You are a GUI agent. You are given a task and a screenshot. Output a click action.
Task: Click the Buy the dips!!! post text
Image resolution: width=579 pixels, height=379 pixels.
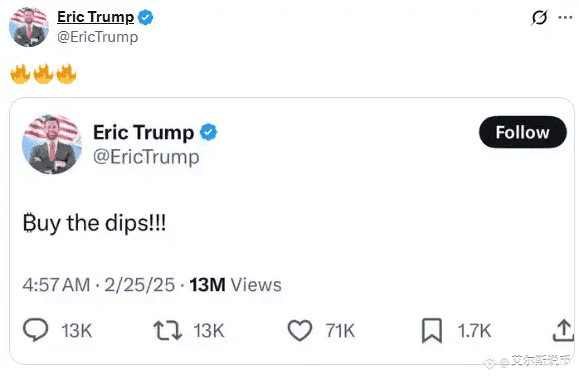pyautogui.click(x=95, y=223)
